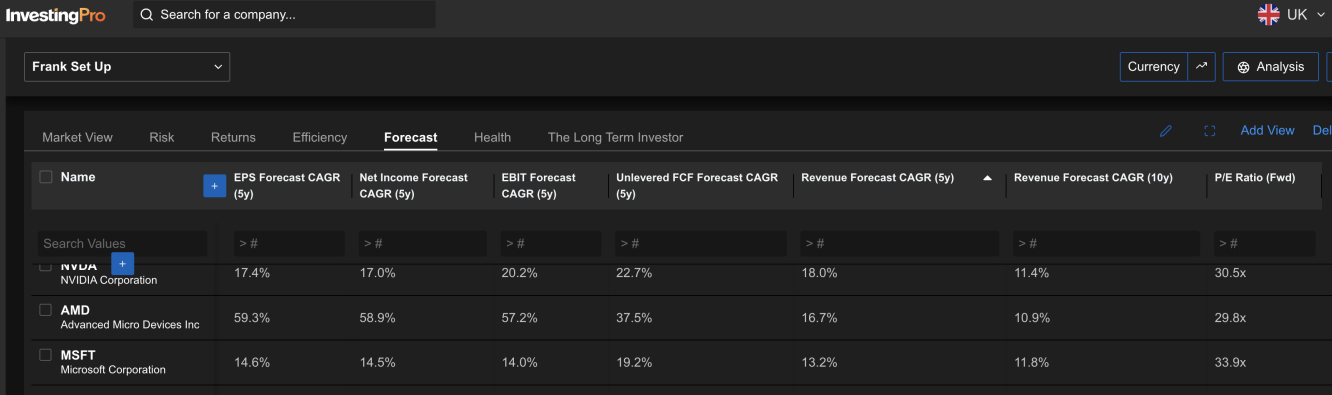This screenshot has width=1332, height=395.
Task: Open the Frank Set Up dropdown
Action: [x=127, y=67]
